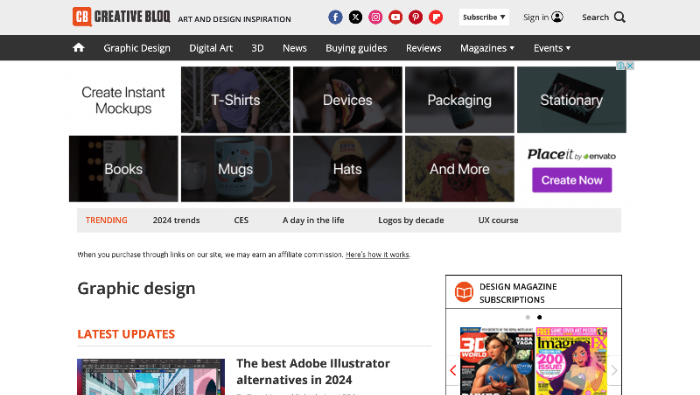The image size is (700, 395).
Task: Open the 2024 trends trending link
Action: pos(176,220)
